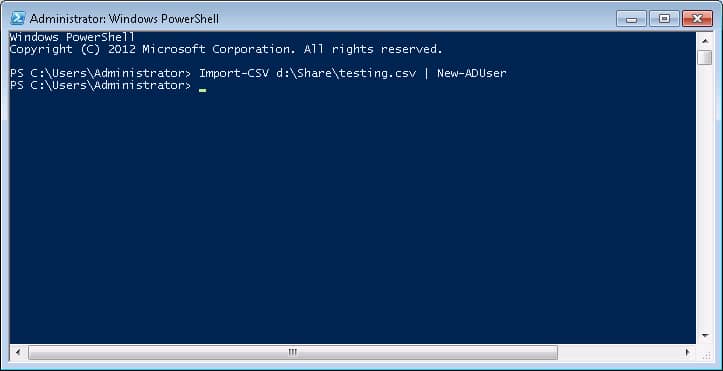Screen dimensions: 723x371
Task: Click the Microsoft Corporation copyright line
Action: click(226, 49)
